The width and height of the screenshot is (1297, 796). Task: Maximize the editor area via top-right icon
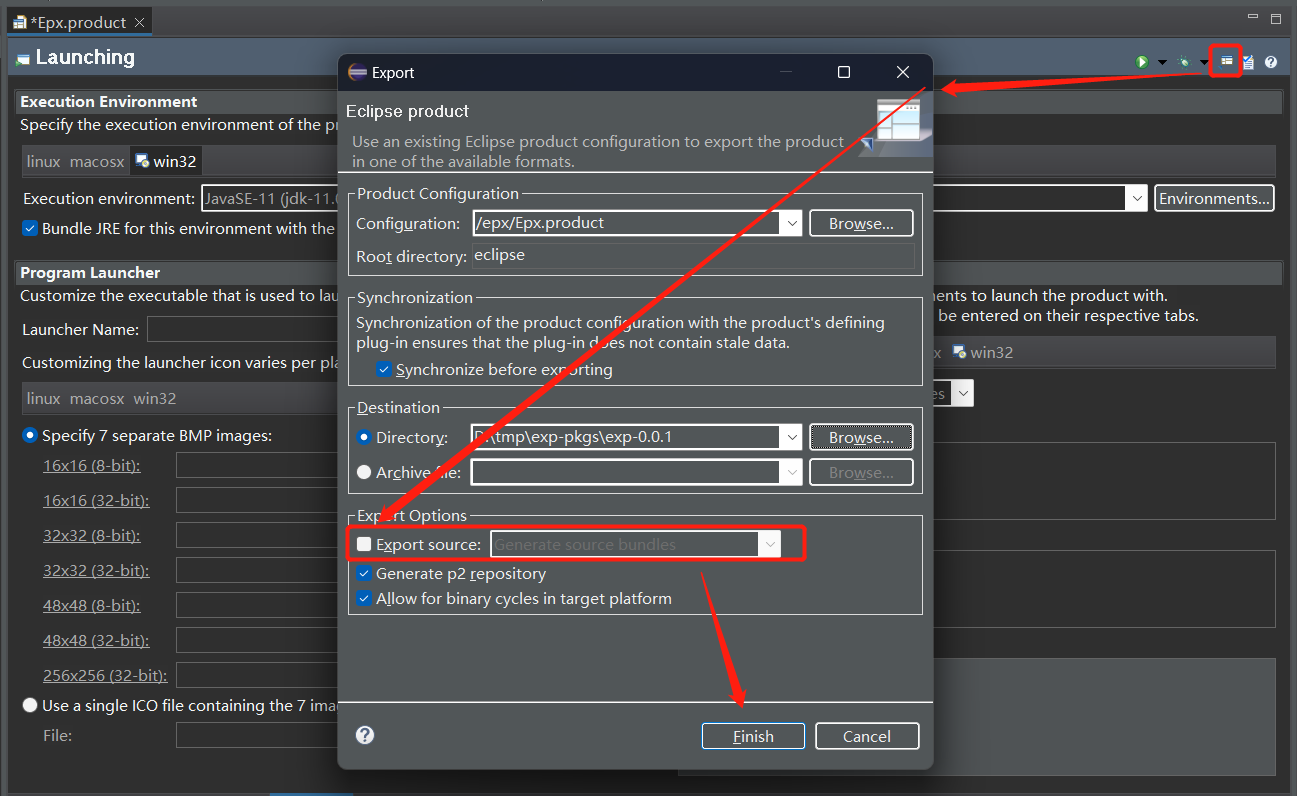coord(1276,18)
